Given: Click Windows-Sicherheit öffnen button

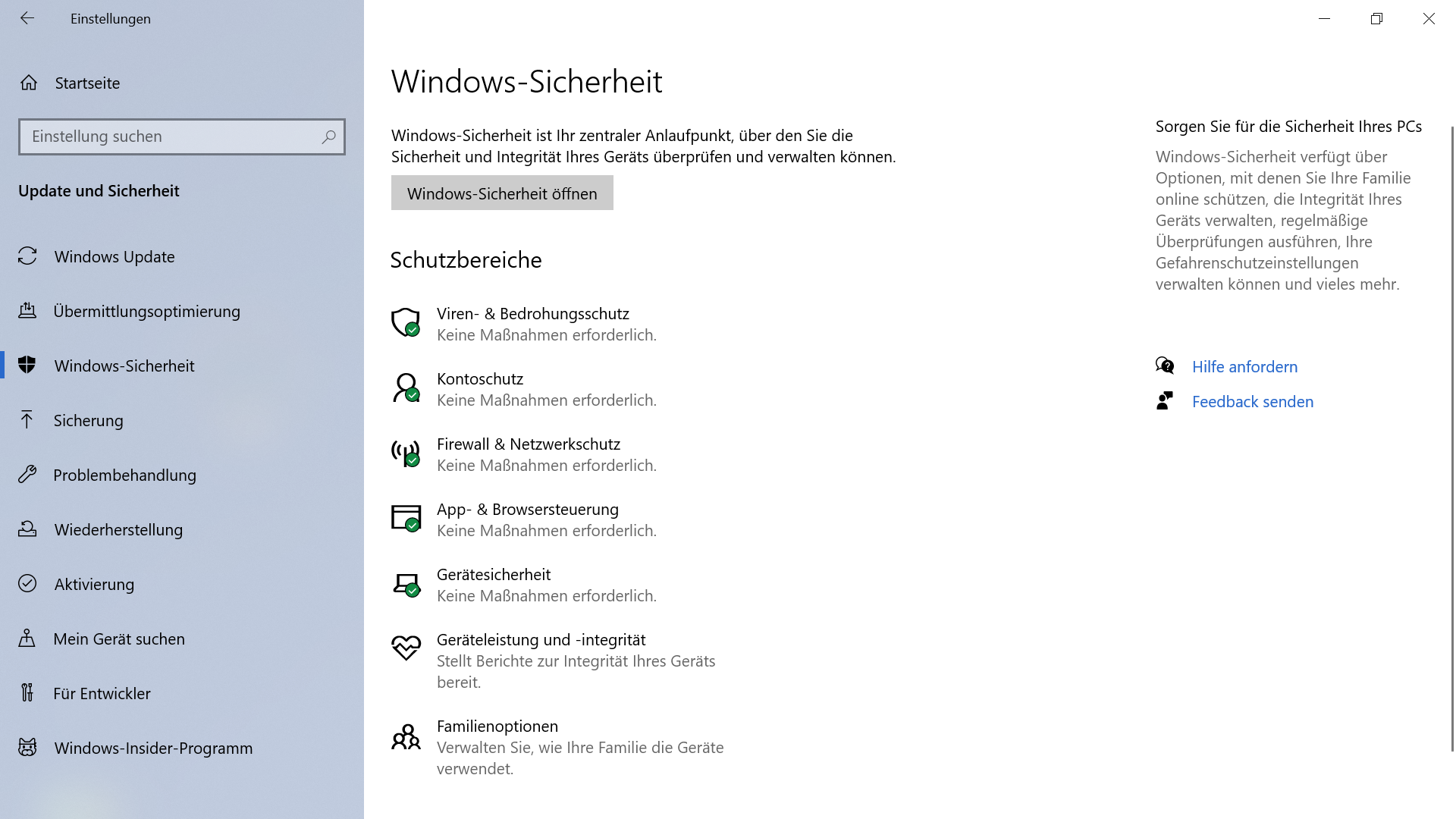Looking at the screenshot, I should tap(502, 193).
